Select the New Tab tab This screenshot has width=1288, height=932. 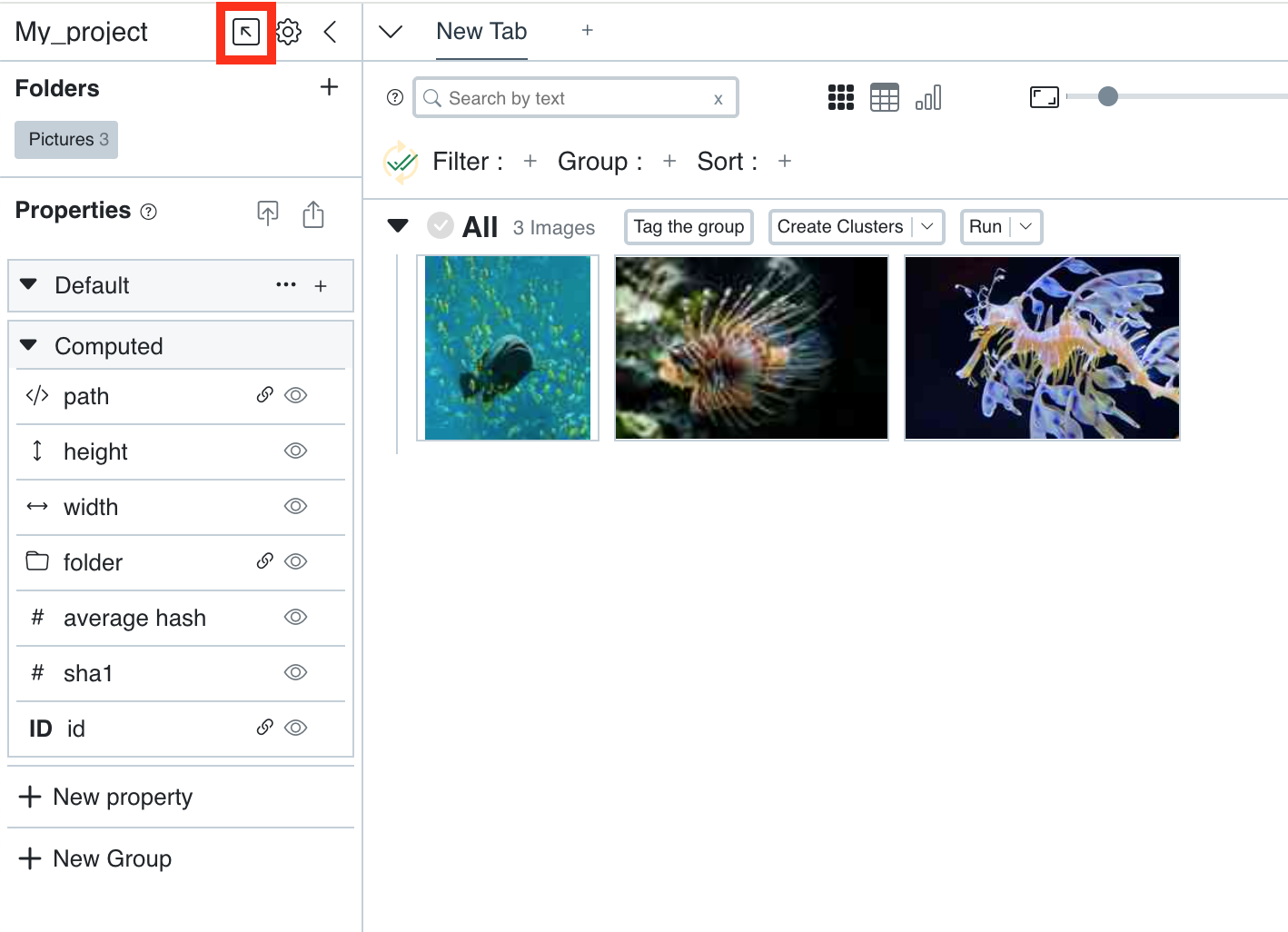(x=481, y=32)
